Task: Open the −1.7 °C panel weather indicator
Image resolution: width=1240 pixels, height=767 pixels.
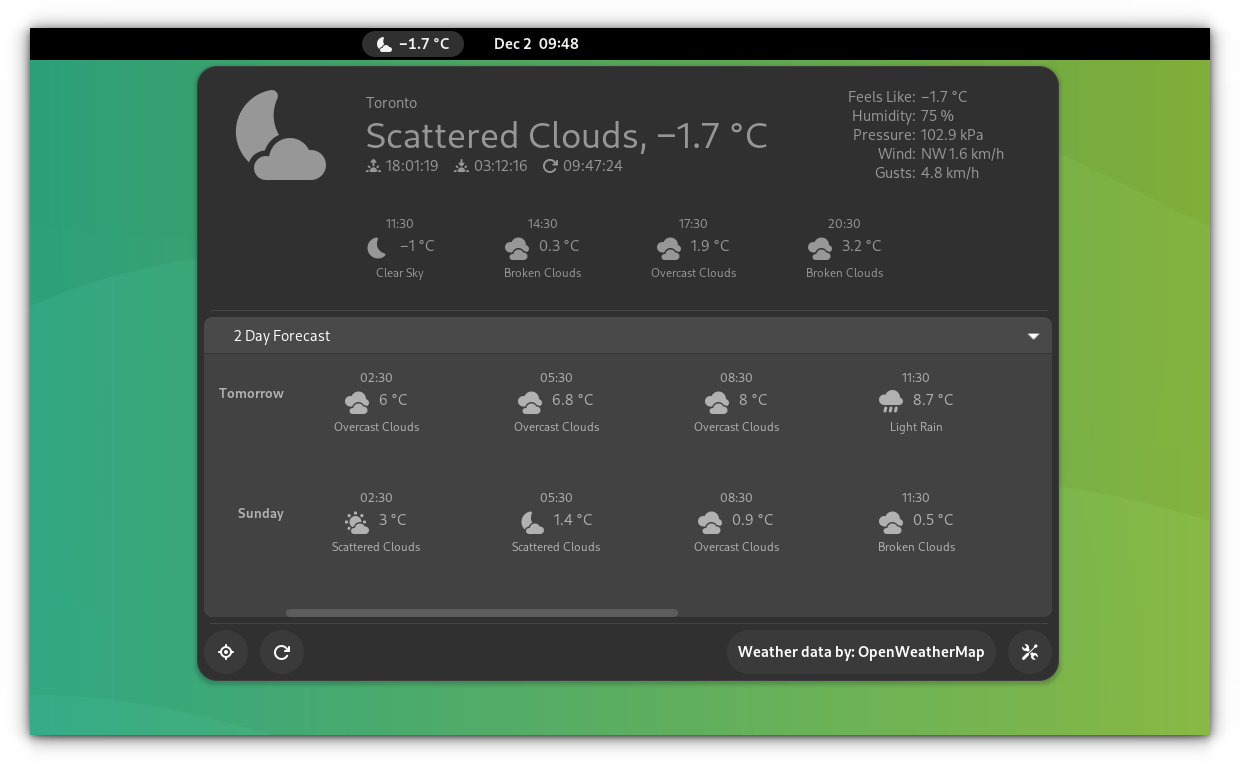Action: (x=413, y=44)
